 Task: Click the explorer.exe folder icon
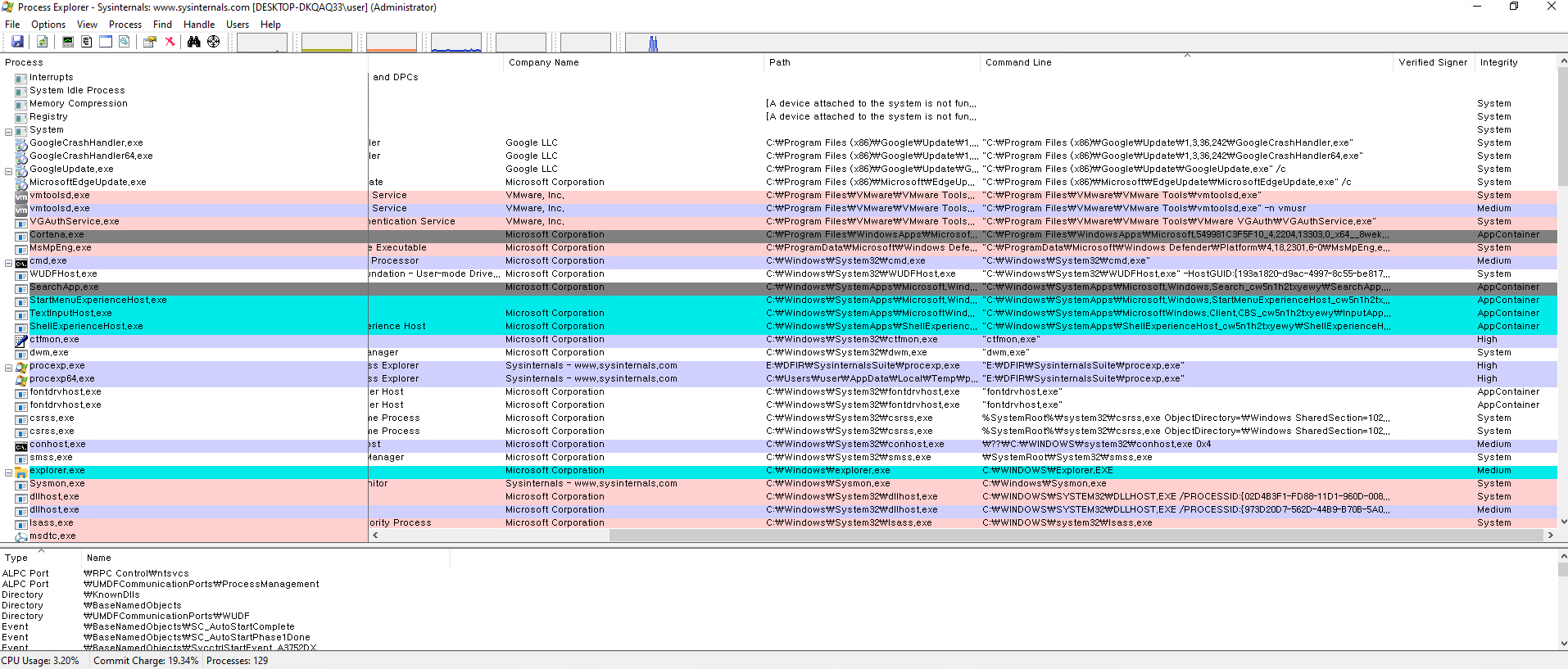tap(21, 472)
